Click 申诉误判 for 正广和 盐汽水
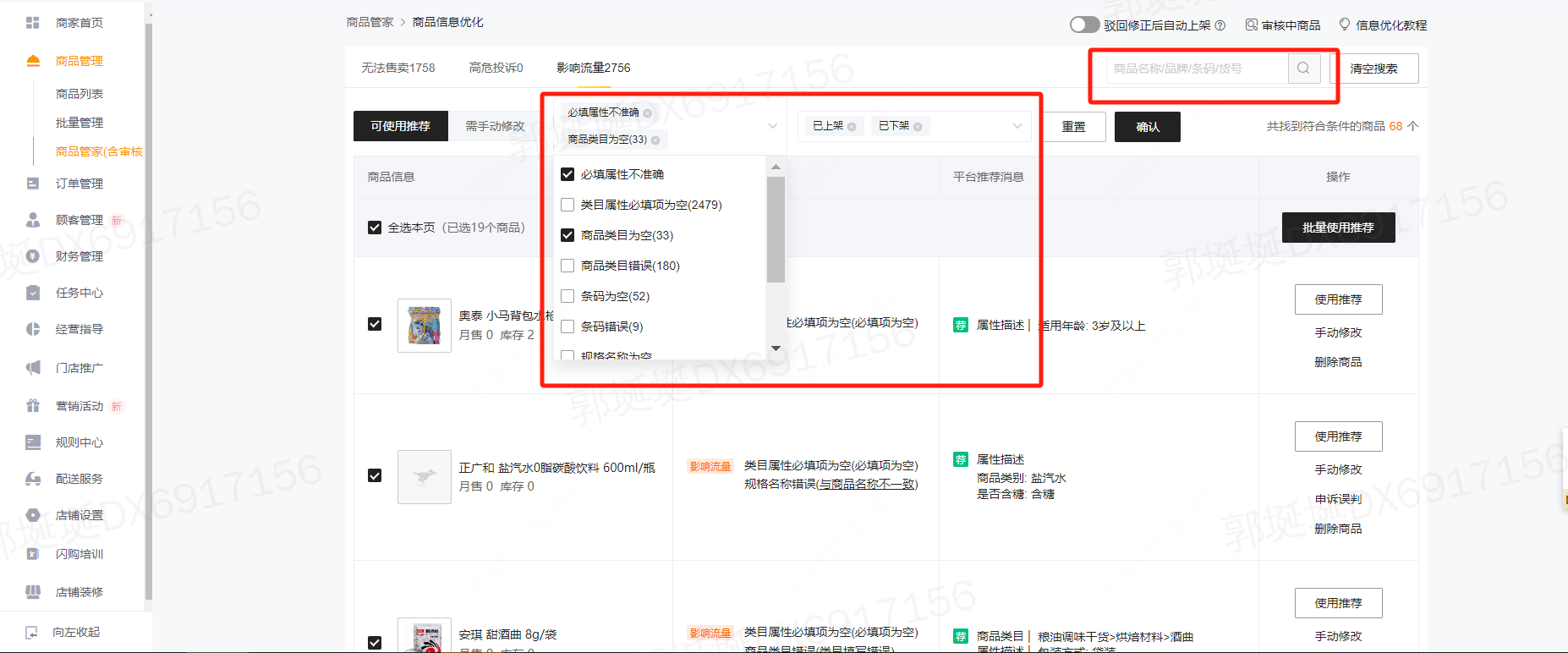The image size is (1568, 653). click(x=1339, y=499)
